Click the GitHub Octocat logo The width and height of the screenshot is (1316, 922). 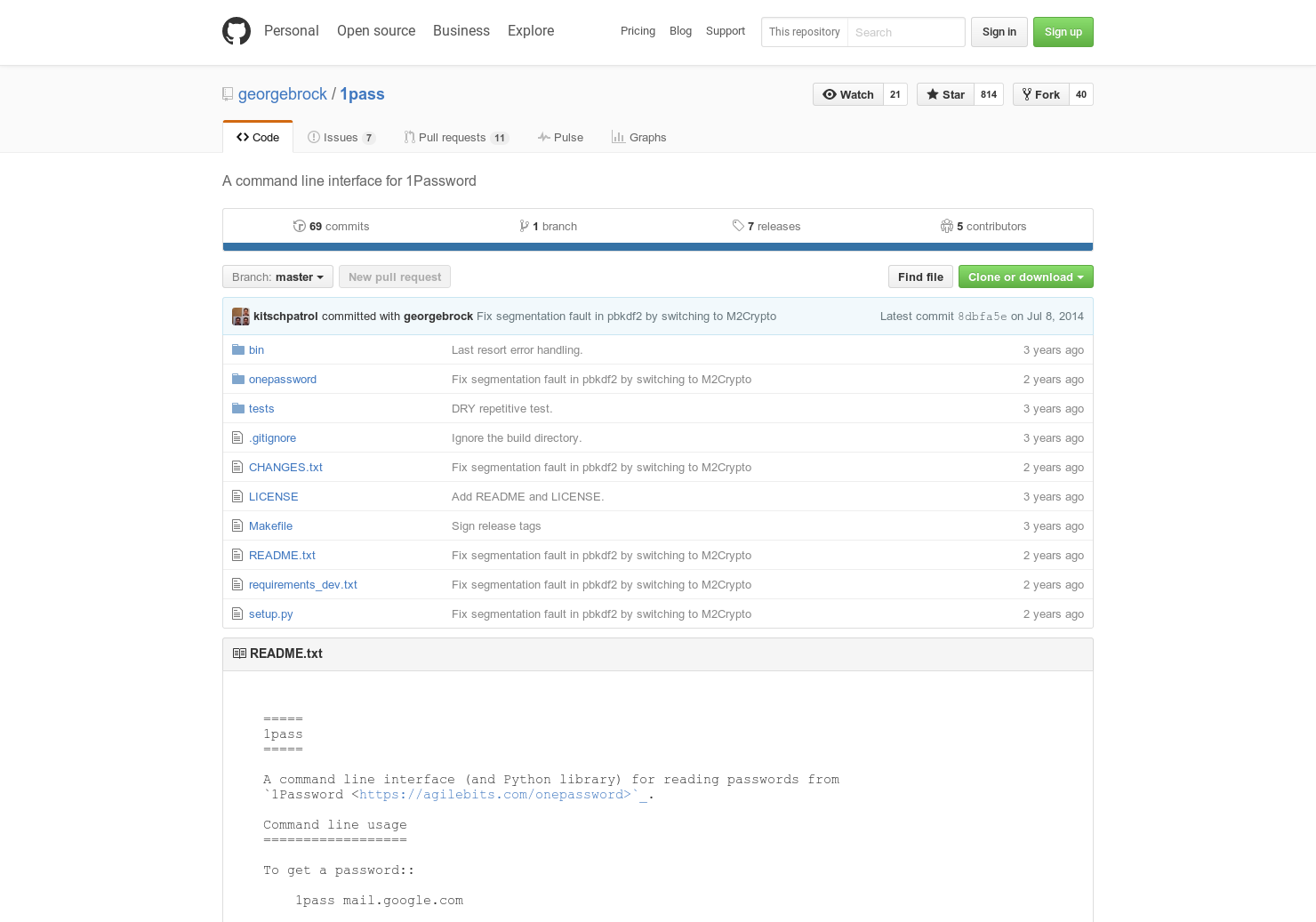click(x=237, y=31)
